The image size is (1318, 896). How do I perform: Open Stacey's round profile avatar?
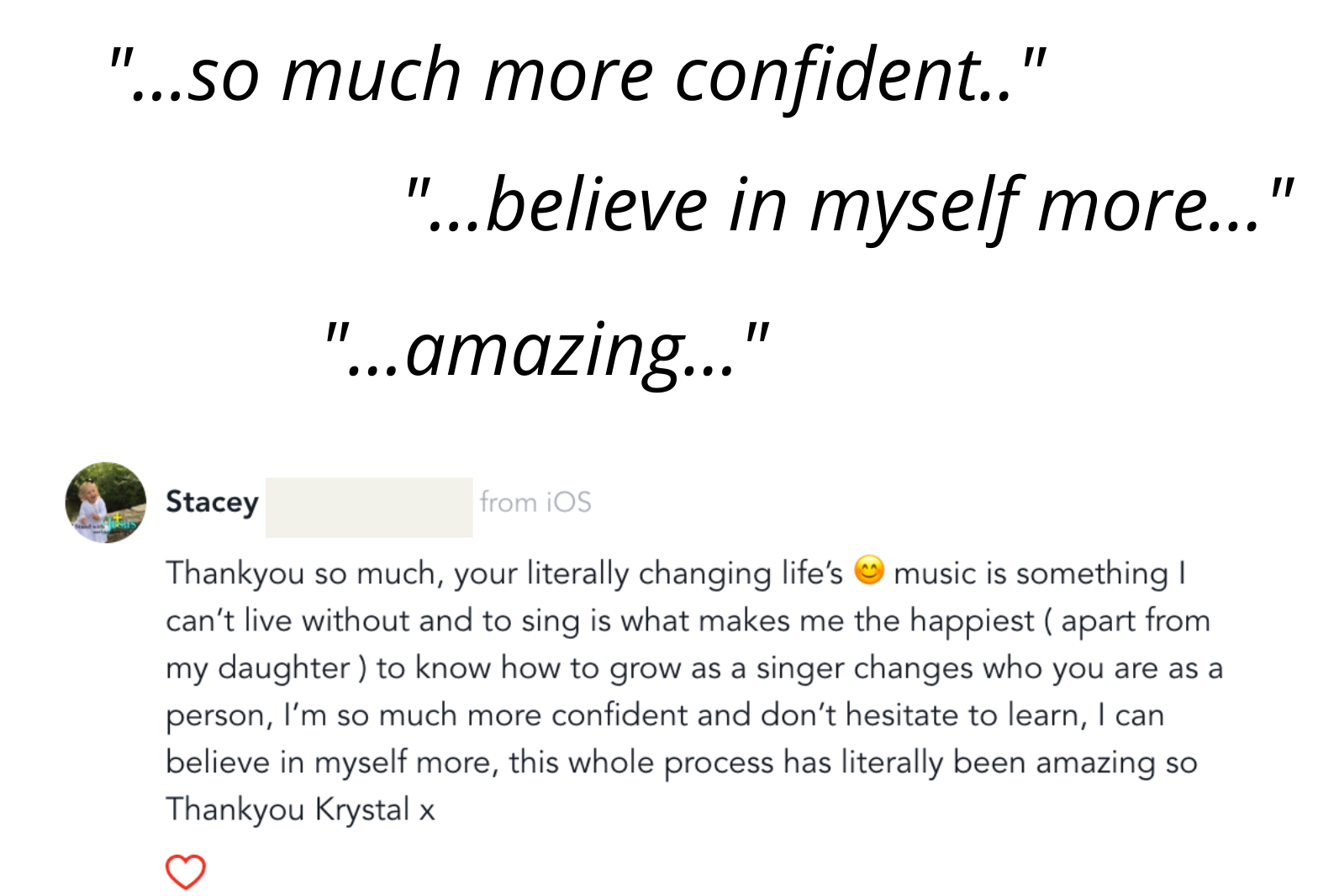click(106, 502)
